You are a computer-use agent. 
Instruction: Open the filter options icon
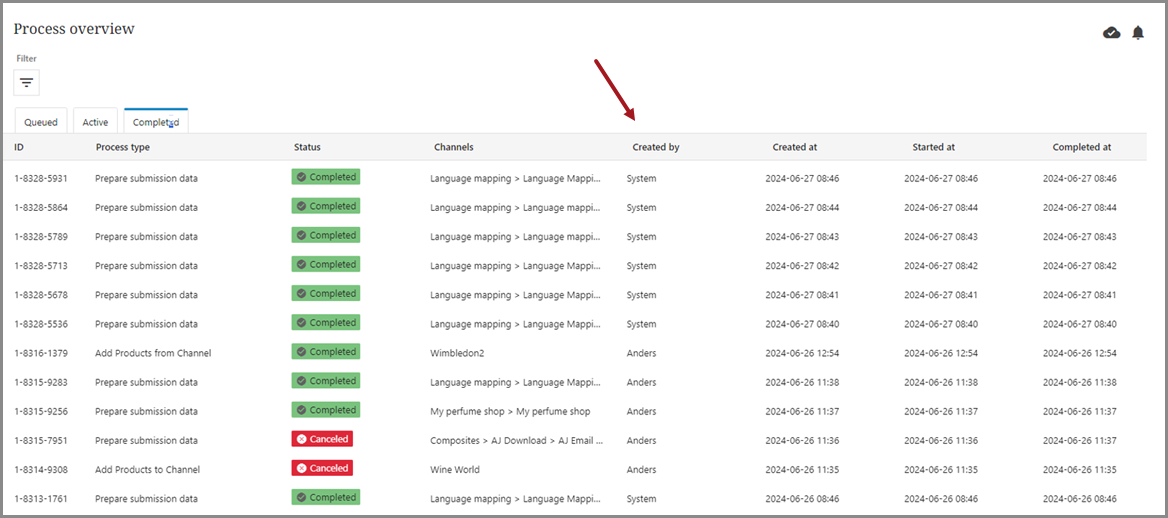(x=26, y=82)
